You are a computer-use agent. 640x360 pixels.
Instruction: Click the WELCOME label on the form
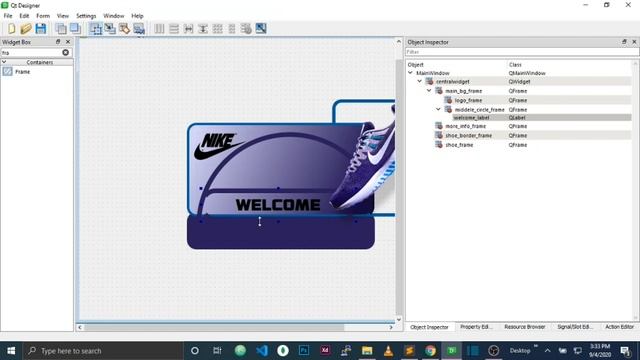[278, 205]
